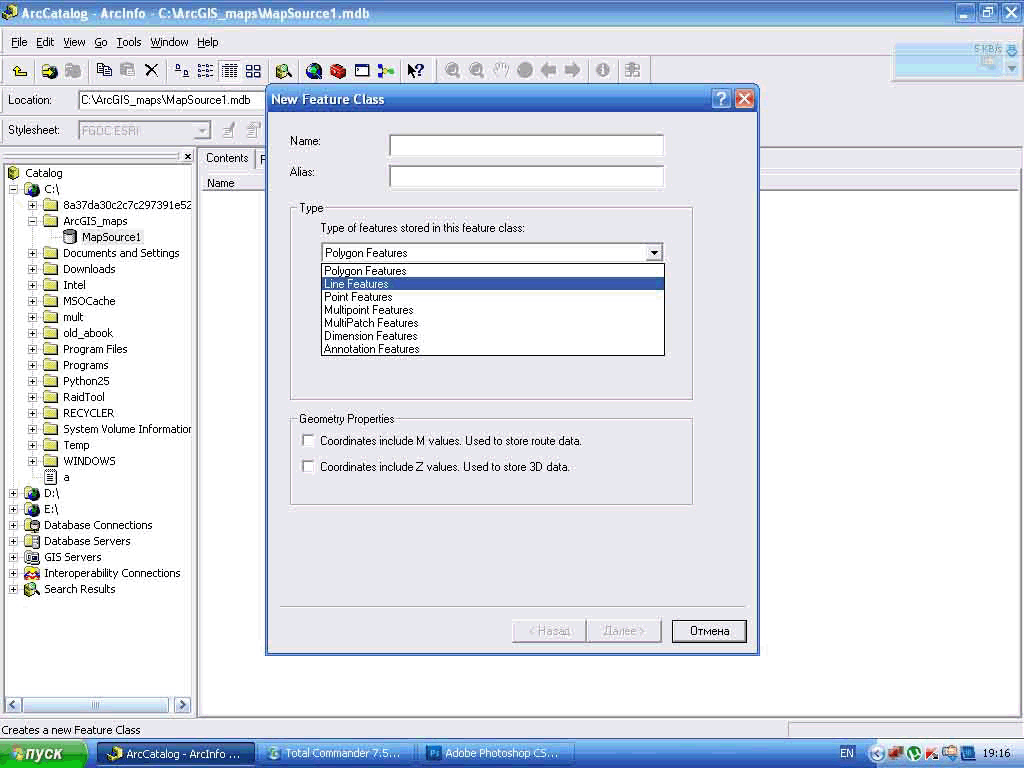Open the ArcToolbox window icon

pos(338,71)
